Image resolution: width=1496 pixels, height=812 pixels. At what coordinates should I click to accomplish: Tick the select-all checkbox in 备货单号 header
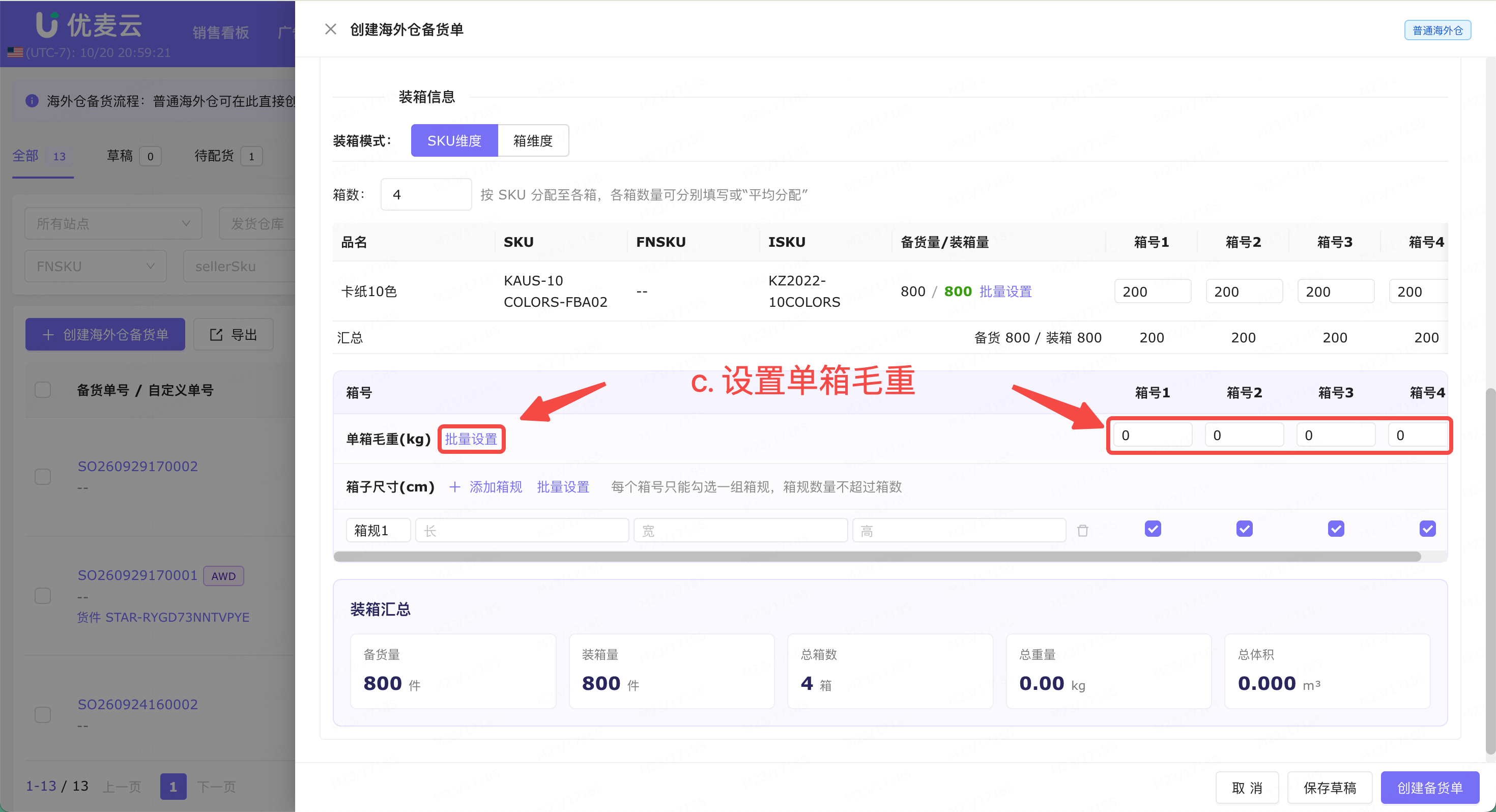[43, 389]
